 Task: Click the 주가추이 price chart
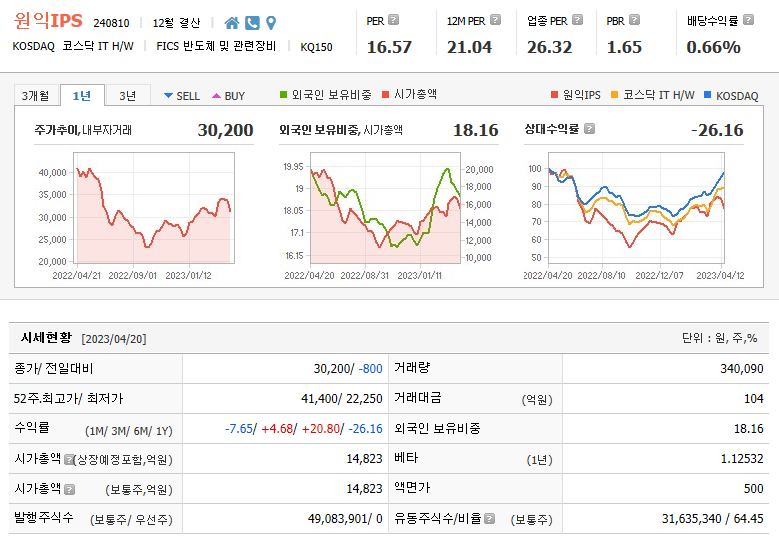[x=154, y=208]
